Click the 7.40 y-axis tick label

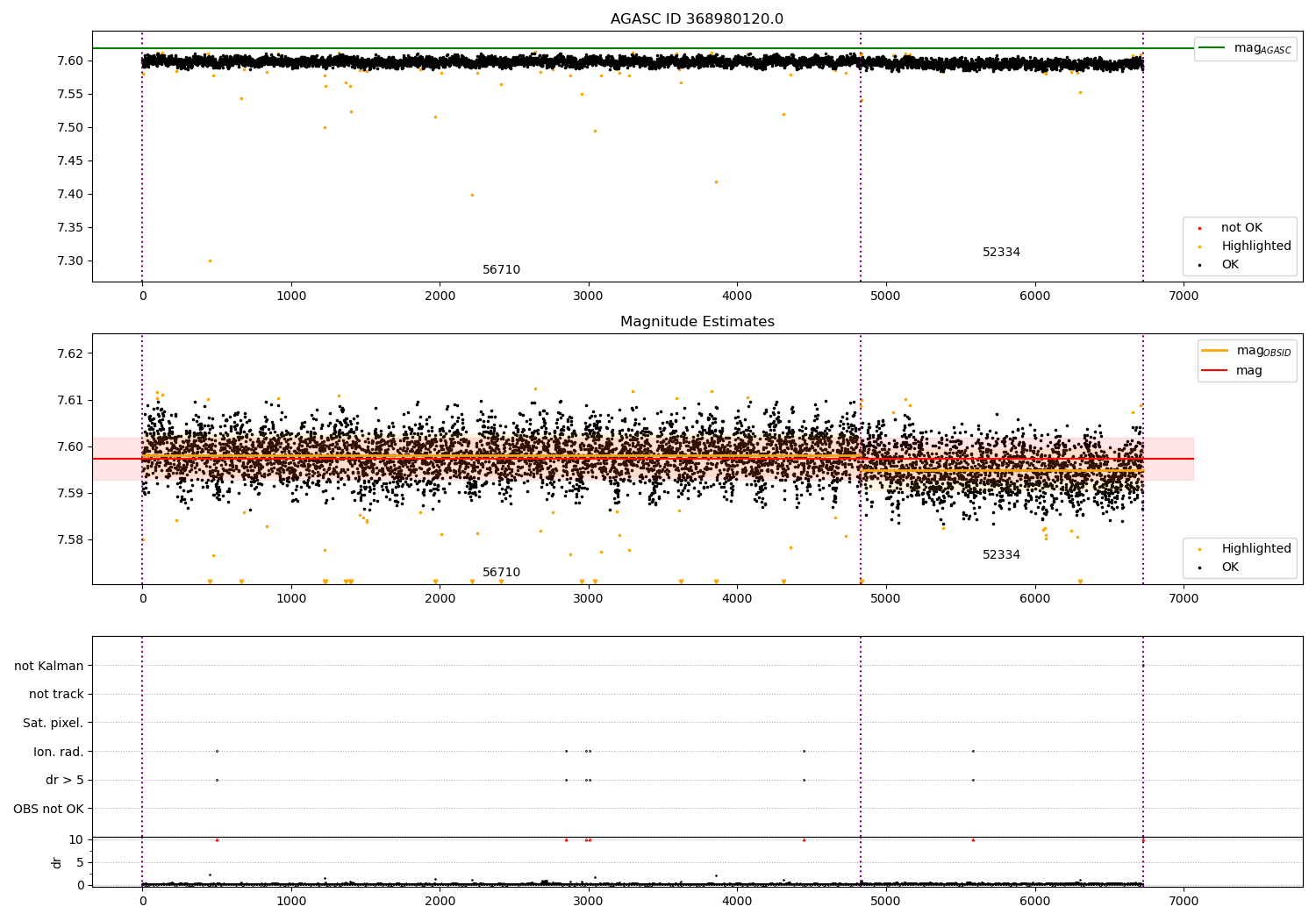69,194
